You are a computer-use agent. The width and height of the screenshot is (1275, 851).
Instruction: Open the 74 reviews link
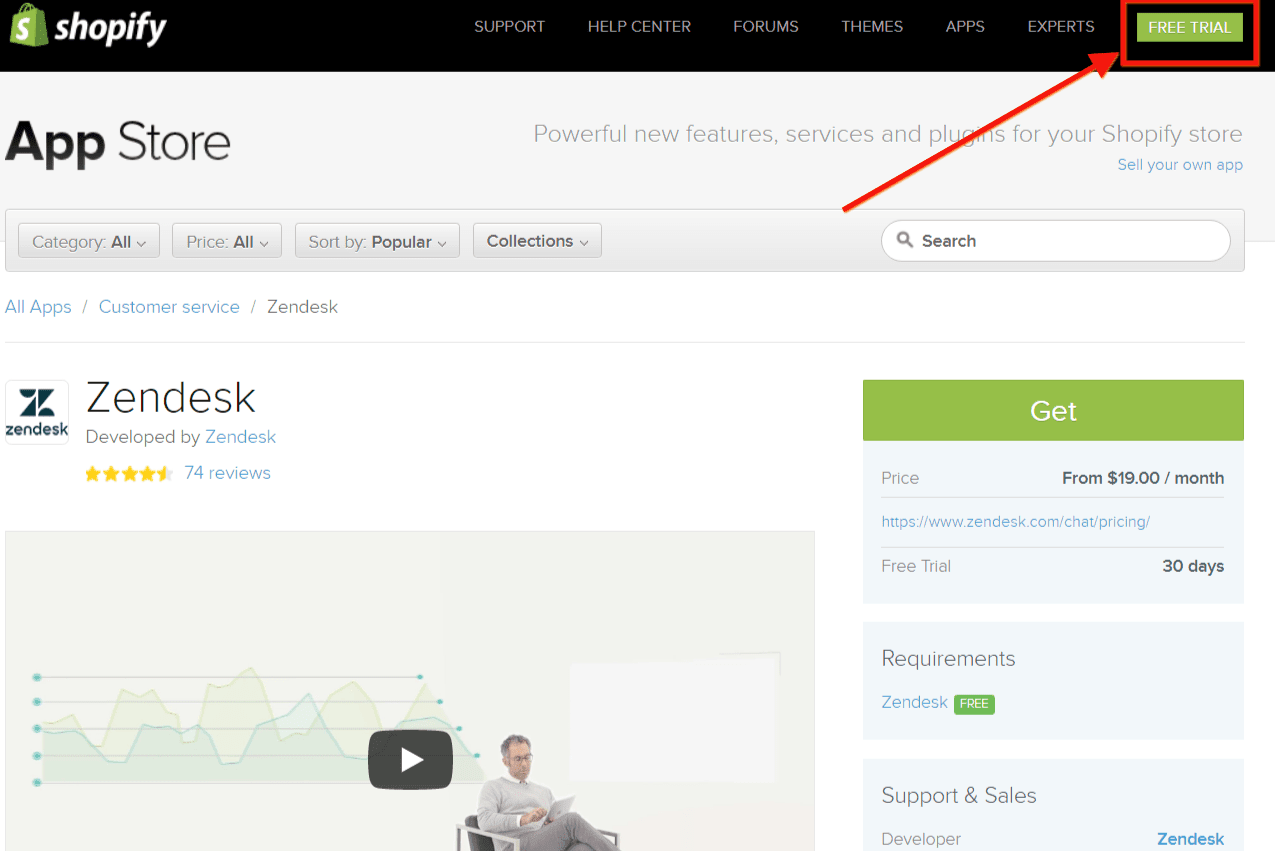(x=227, y=473)
